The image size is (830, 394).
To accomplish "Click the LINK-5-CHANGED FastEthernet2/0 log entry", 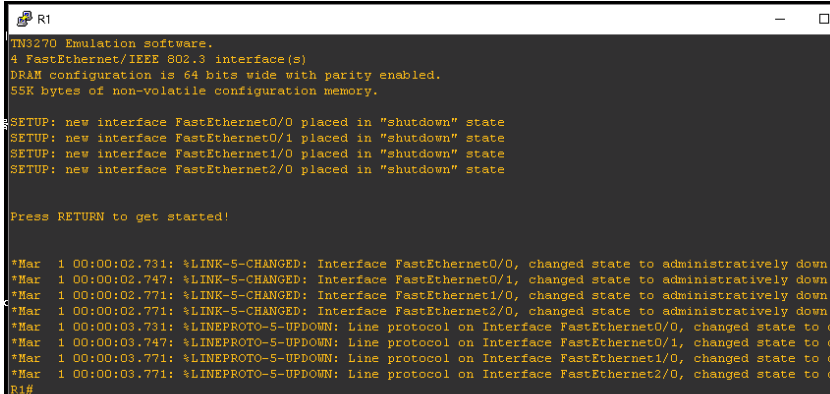I will 419,311.
